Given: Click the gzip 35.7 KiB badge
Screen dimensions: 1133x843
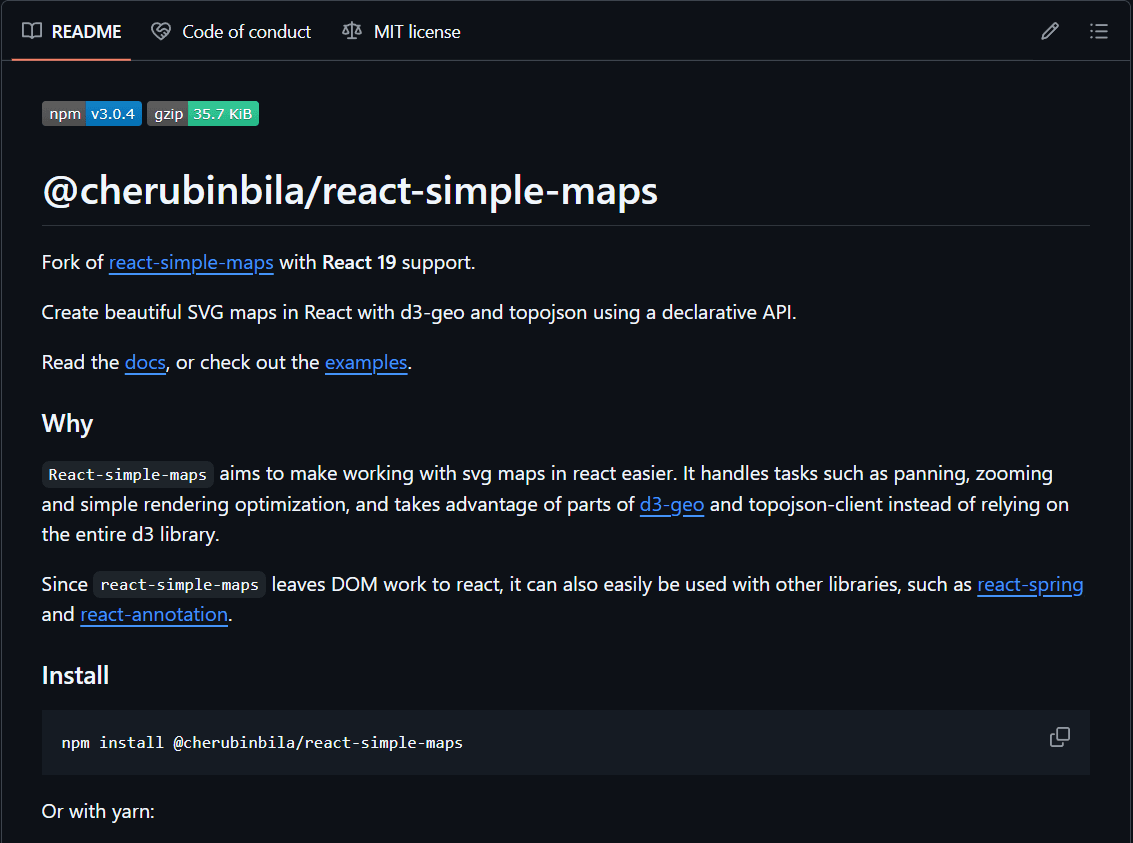Looking at the screenshot, I should click(x=203, y=113).
